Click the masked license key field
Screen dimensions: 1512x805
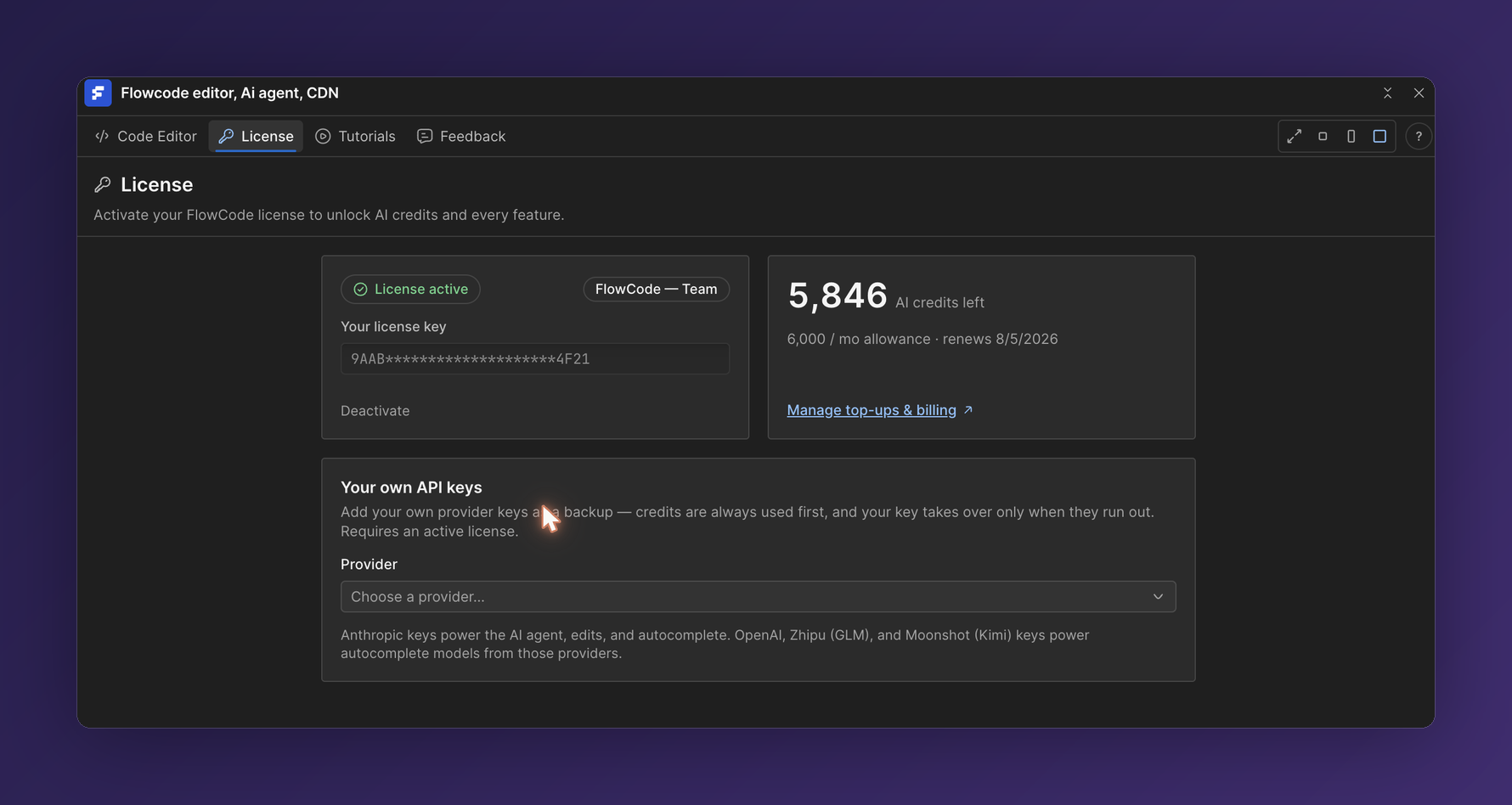point(535,359)
